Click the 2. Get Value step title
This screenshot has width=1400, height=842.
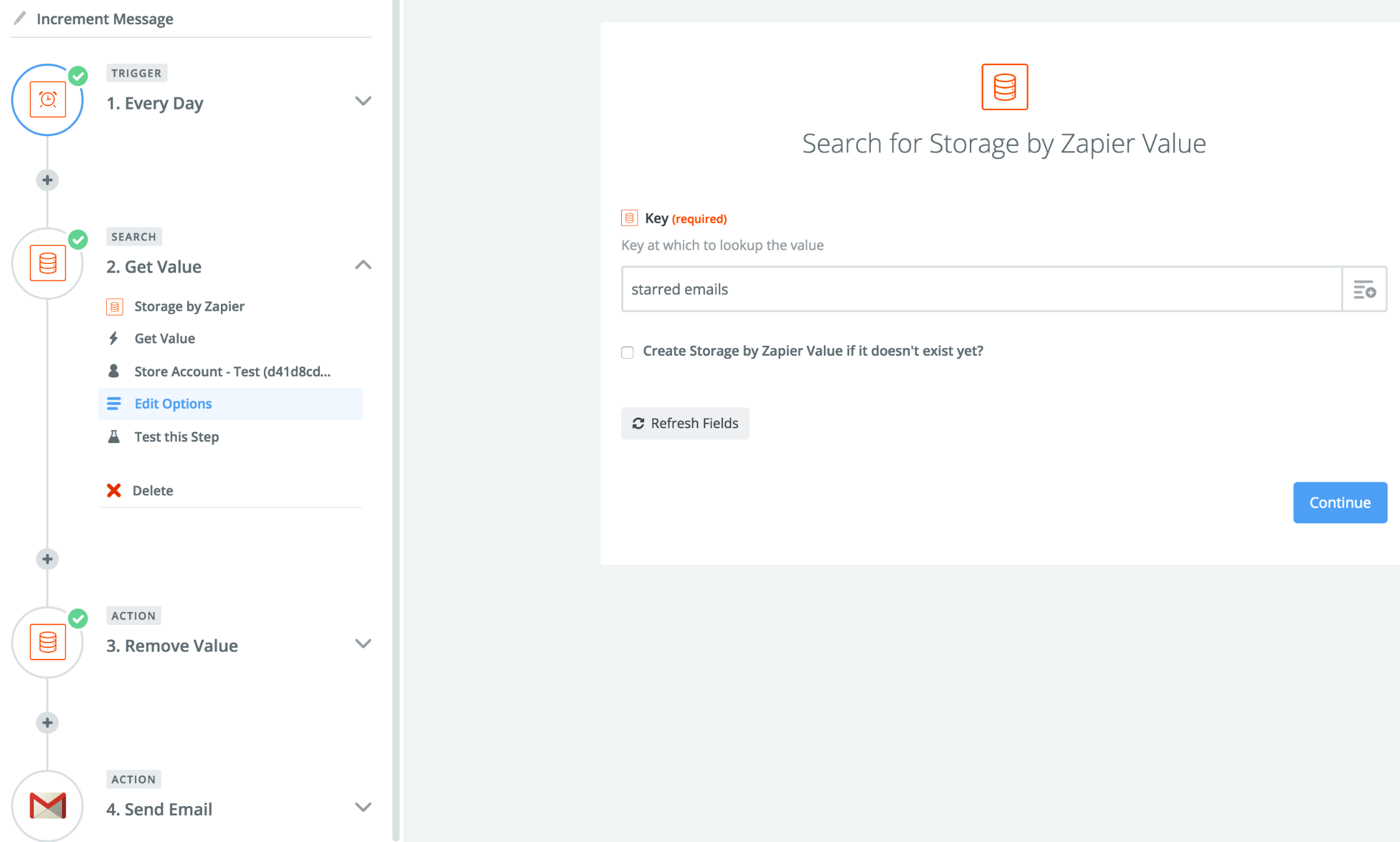pos(154,267)
